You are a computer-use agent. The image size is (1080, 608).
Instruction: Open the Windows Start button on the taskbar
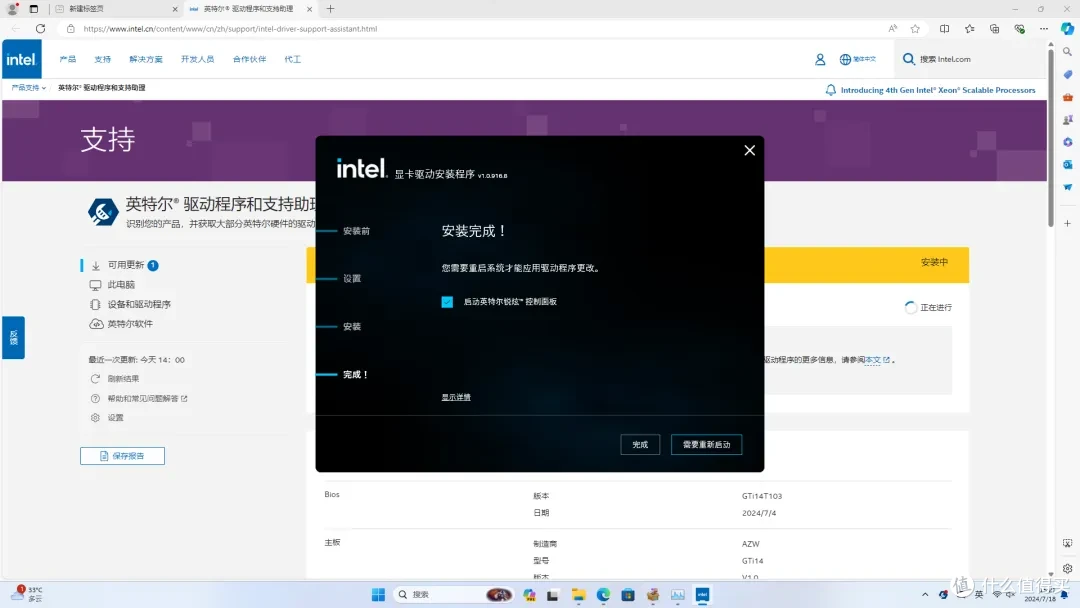click(378, 595)
